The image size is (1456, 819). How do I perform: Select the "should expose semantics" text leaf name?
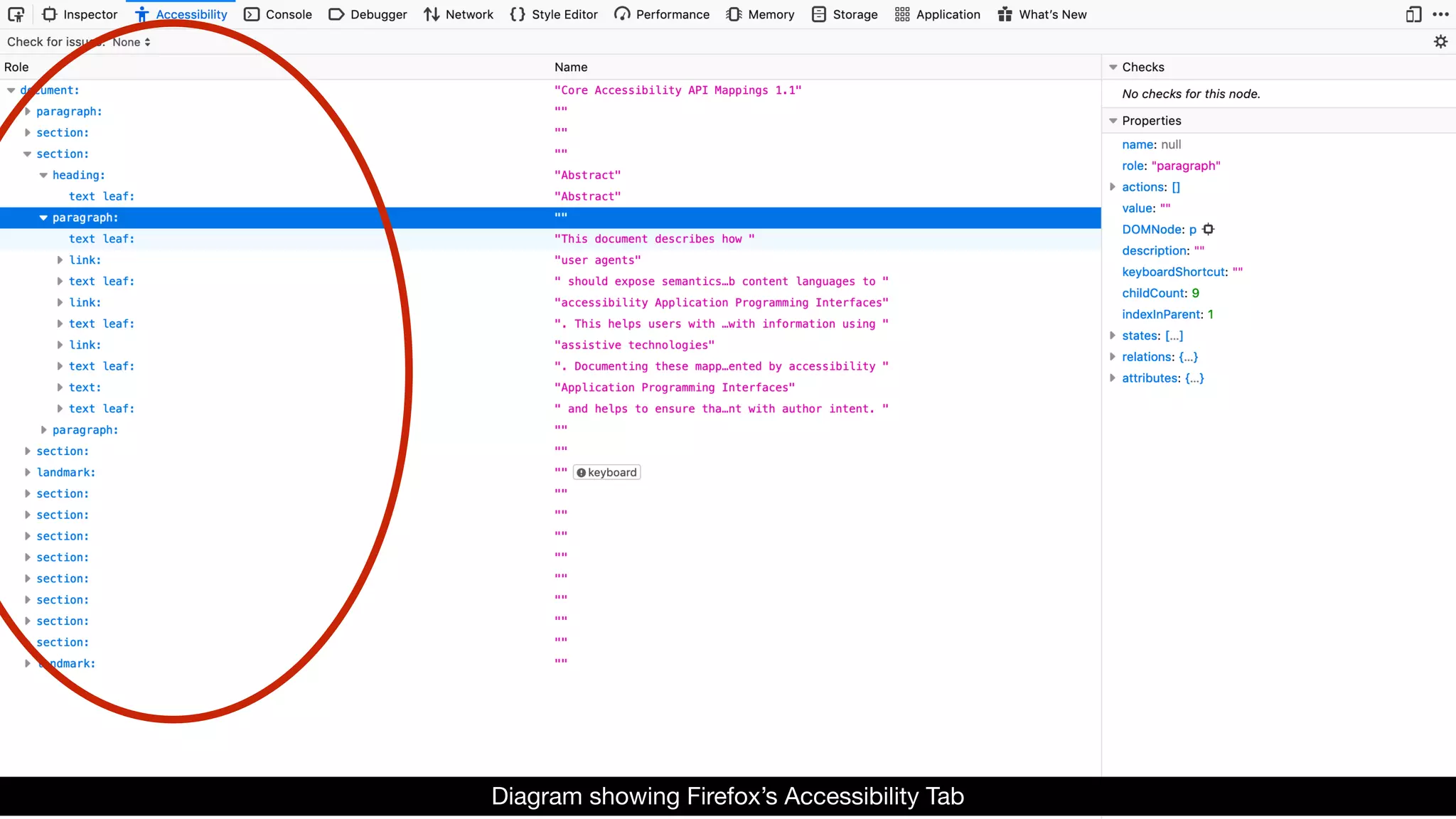[x=721, y=282]
